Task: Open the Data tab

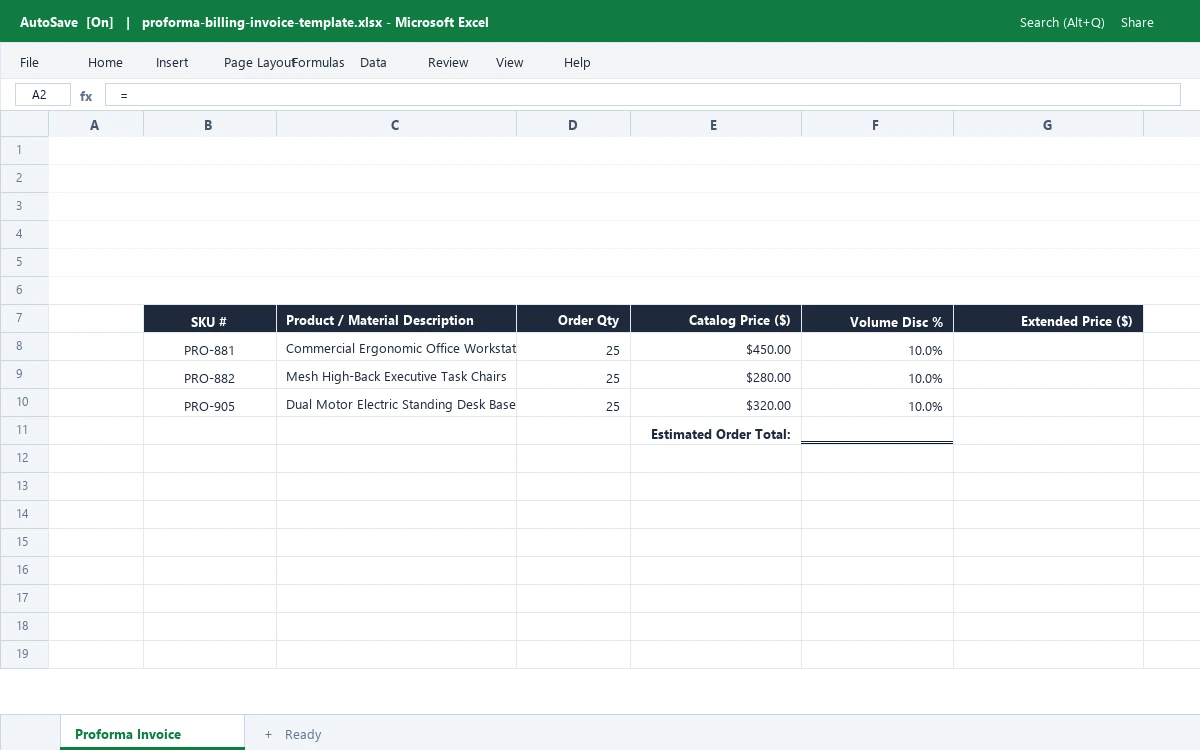Action: pos(373,62)
